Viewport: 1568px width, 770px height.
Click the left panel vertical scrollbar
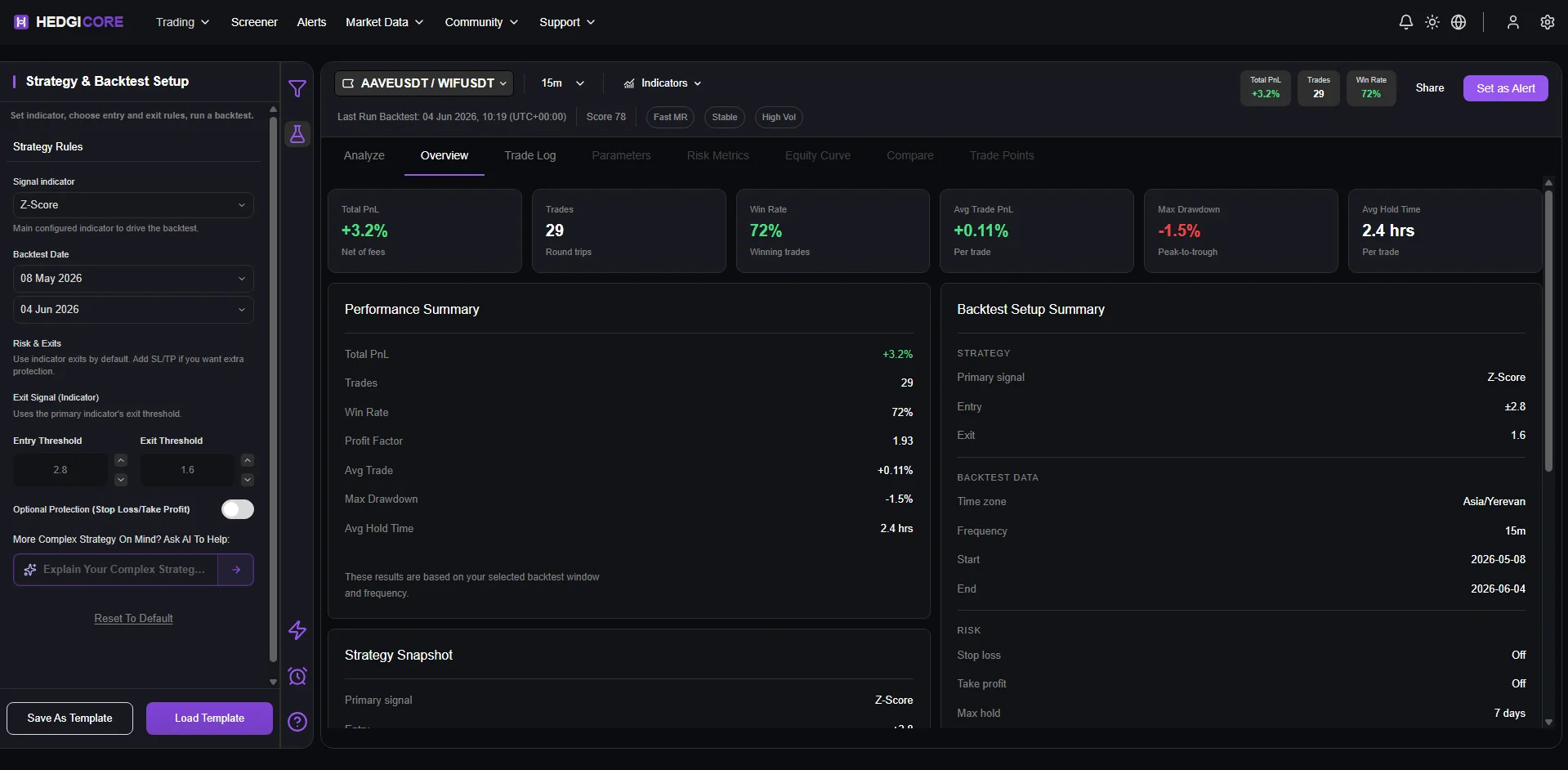(x=273, y=388)
